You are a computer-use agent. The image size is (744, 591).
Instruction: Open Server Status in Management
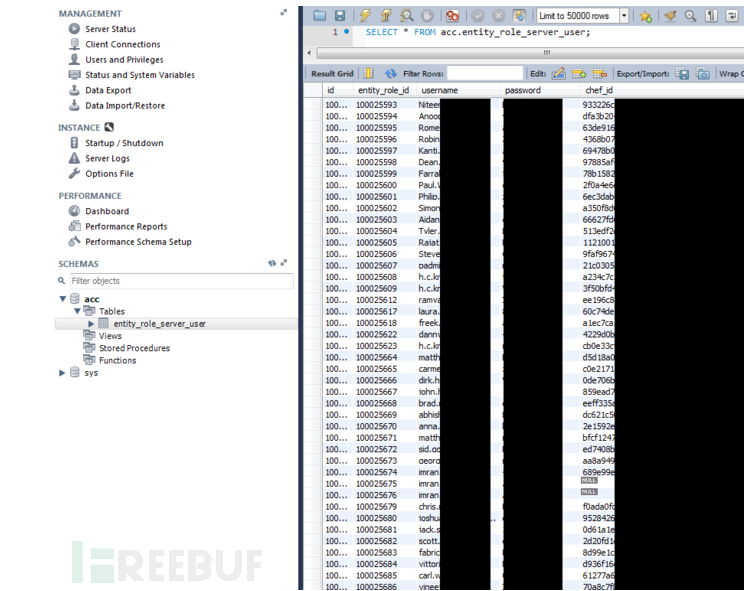[110, 29]
